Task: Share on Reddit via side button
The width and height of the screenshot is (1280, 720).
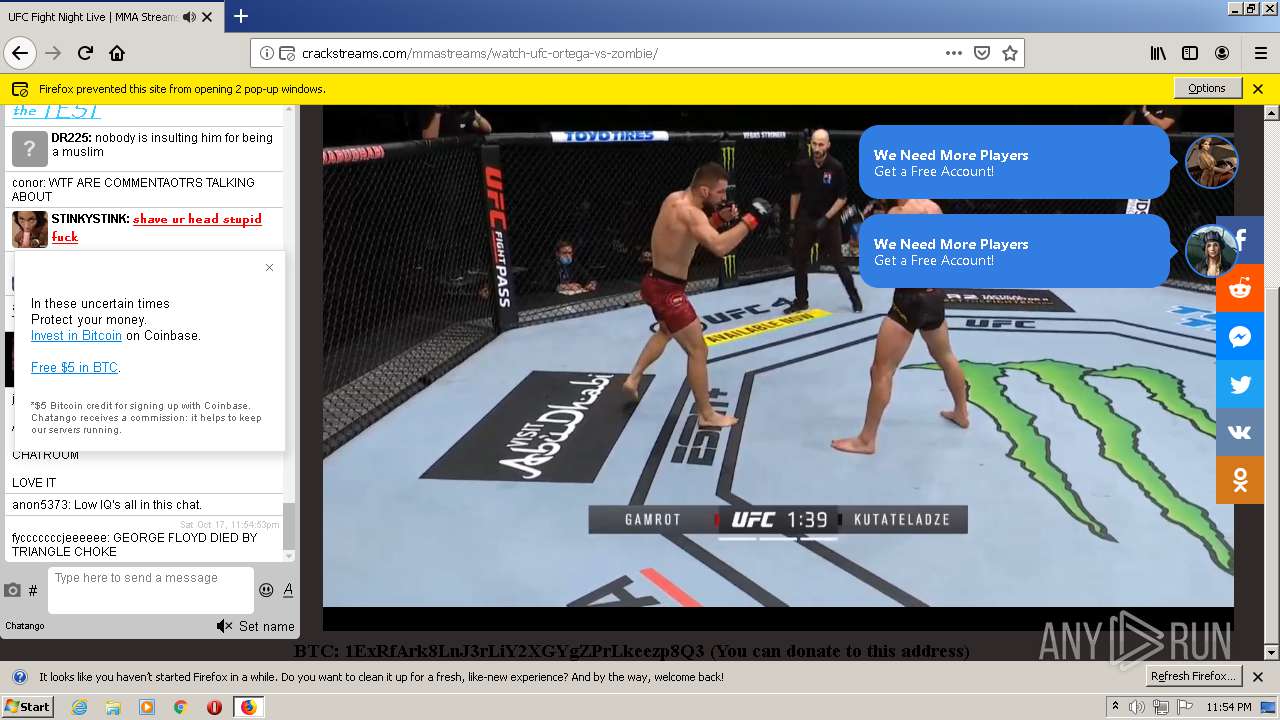Action: point(1240,288)
